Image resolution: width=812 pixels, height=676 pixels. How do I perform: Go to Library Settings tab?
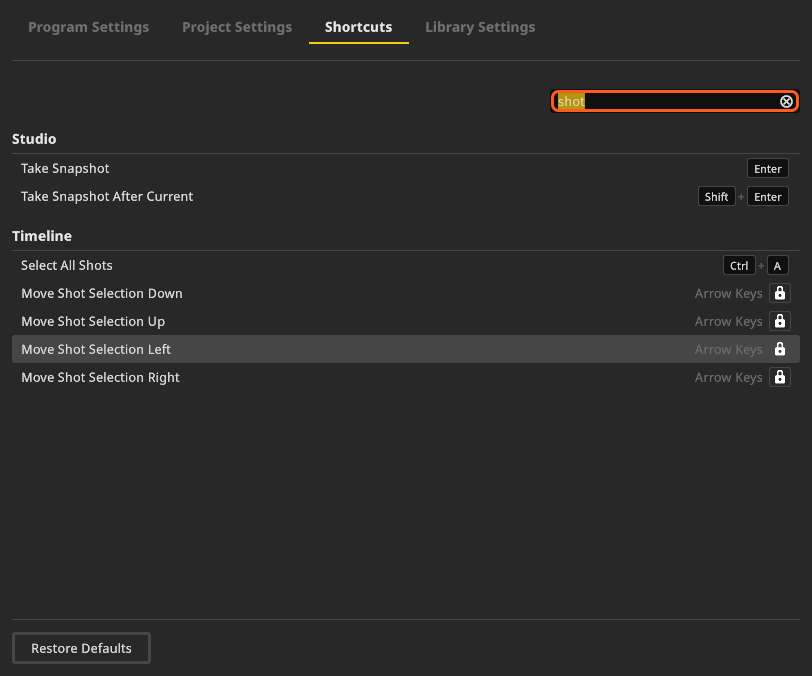[x=480, y=27]
